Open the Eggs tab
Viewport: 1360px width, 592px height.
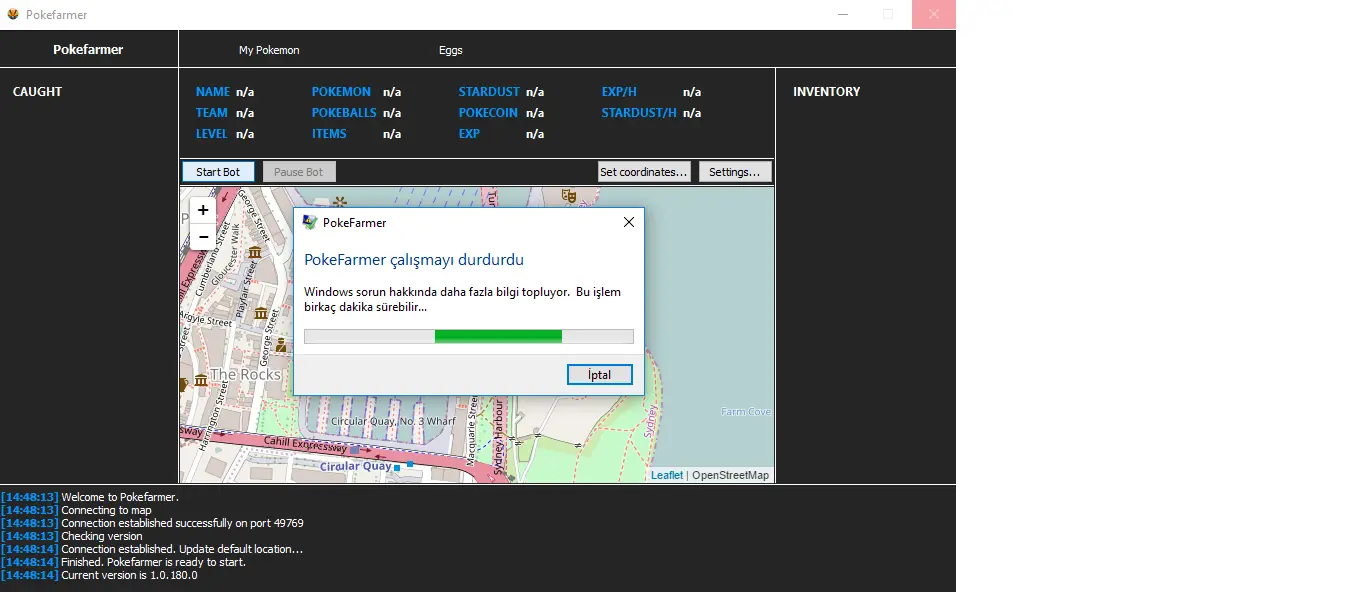451,50
